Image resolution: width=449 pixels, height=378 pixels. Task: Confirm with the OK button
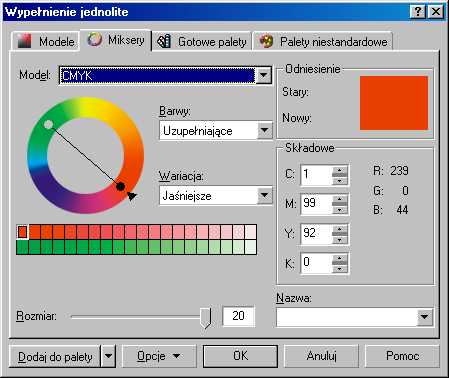pos(240,356)
